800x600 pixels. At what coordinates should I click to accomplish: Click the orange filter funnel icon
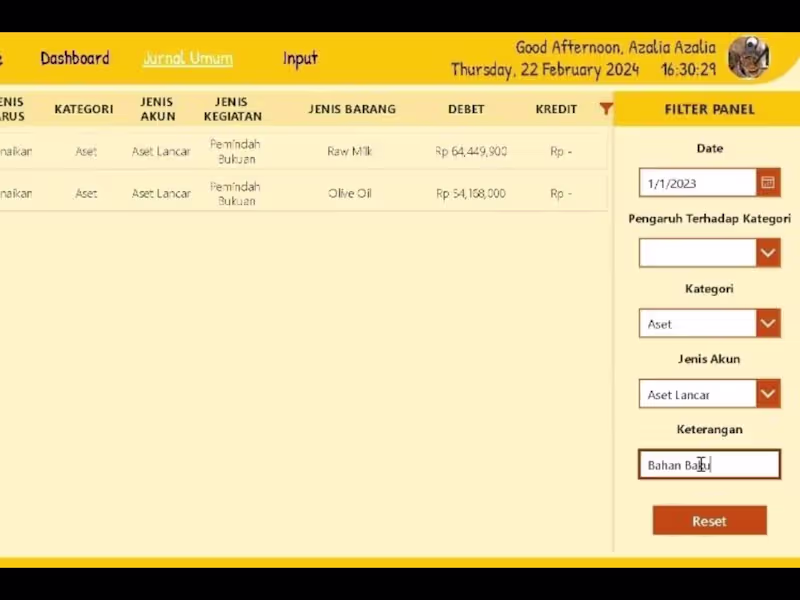pos(606,109)
